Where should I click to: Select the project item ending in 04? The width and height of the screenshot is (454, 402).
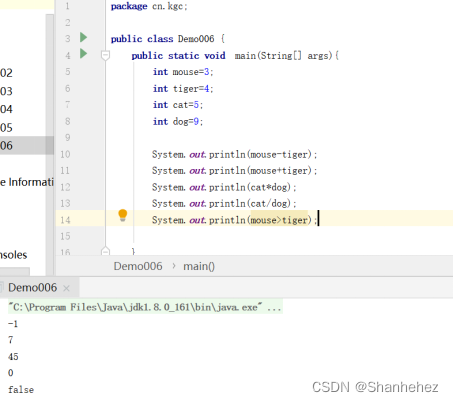click(x=6, y=109)
